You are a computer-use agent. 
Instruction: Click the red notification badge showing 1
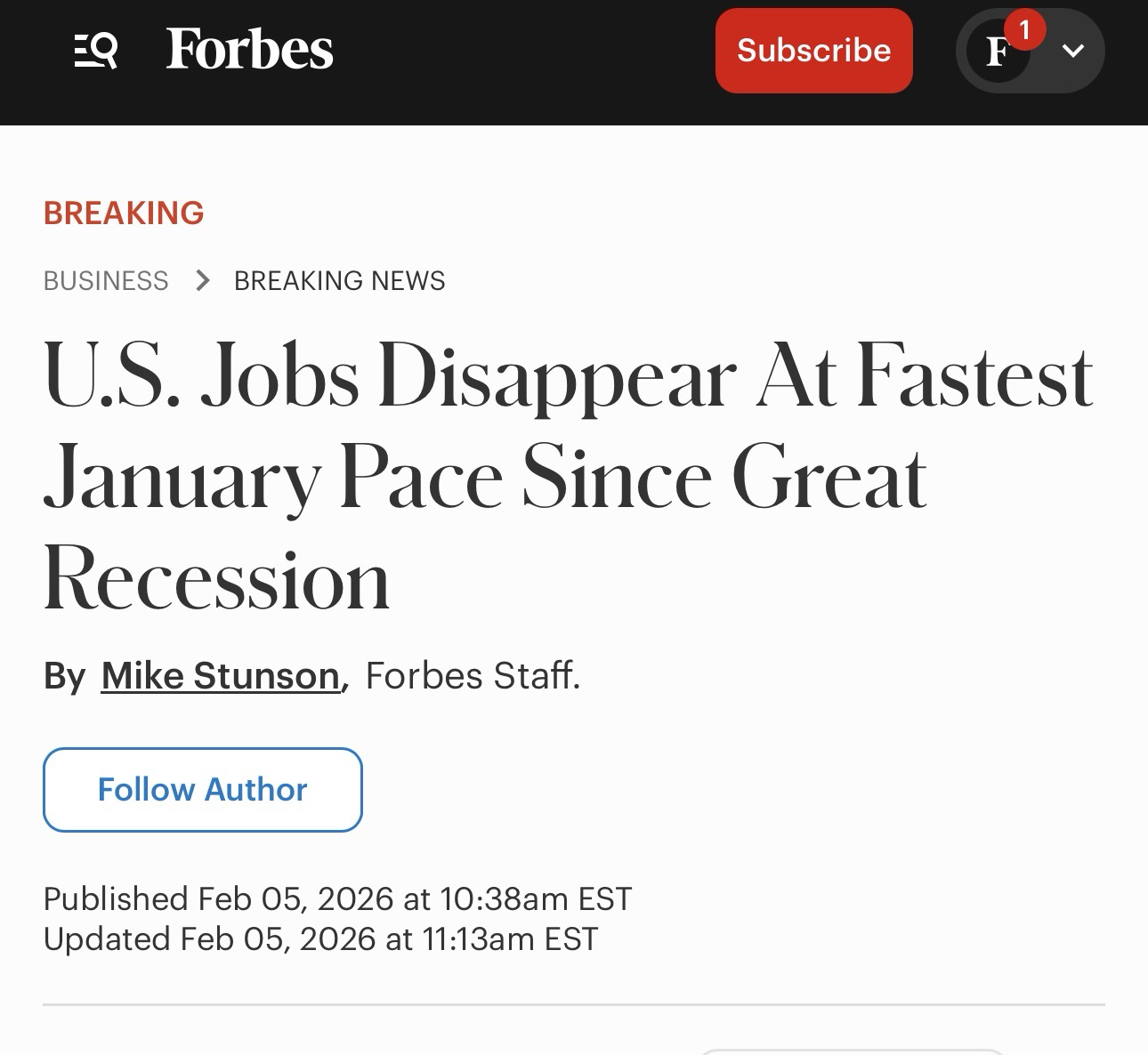pos(1024,30)
